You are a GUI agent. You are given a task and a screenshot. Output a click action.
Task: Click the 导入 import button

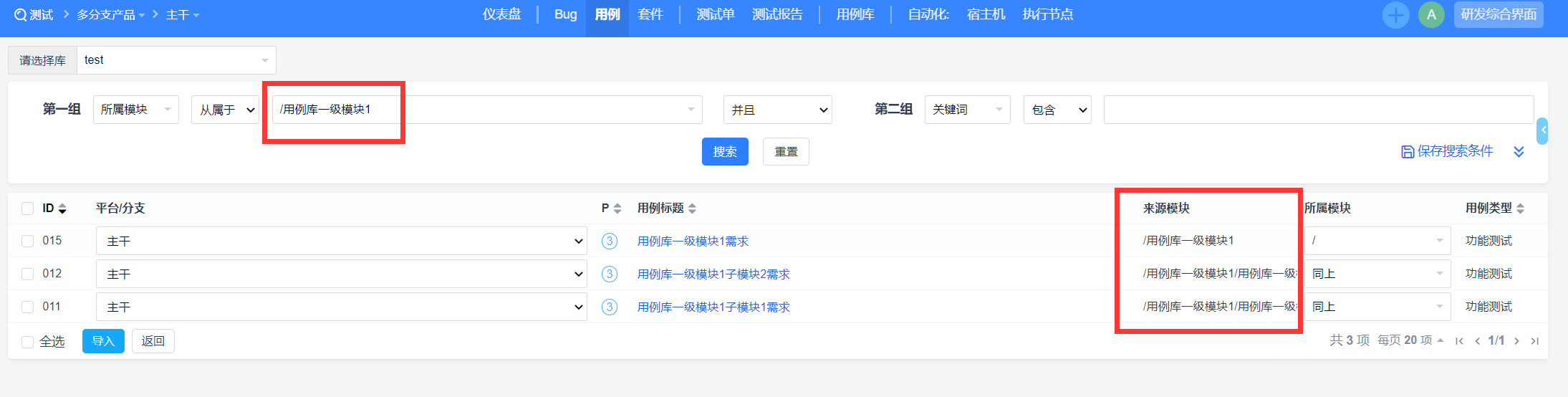tap(103, 341)
